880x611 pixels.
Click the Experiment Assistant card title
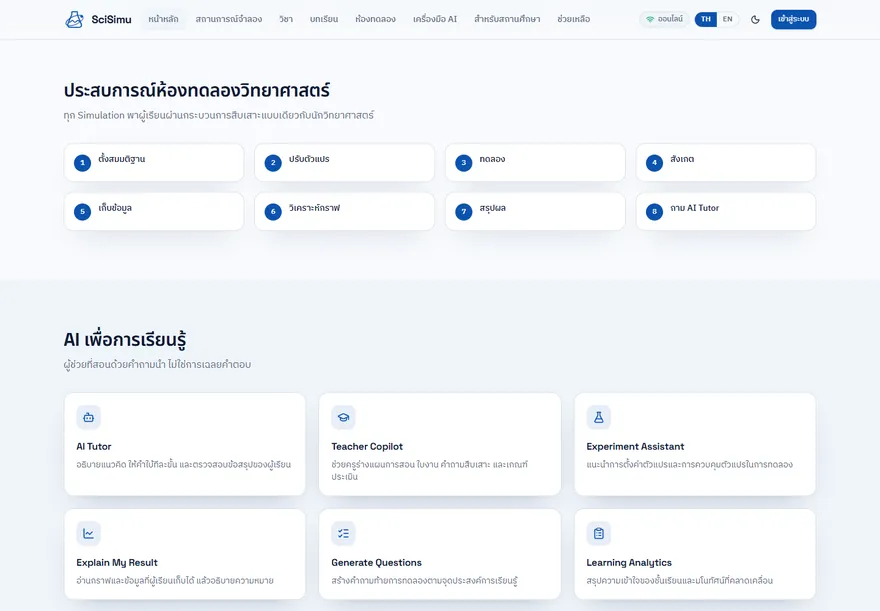pos(635,447)
